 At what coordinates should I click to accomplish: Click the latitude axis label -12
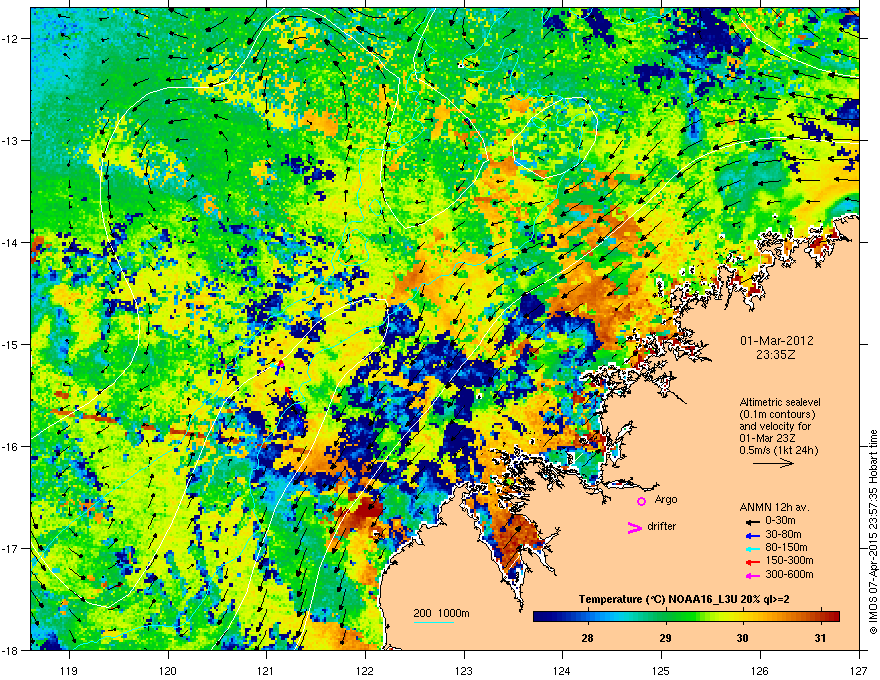tap(11, 39)
